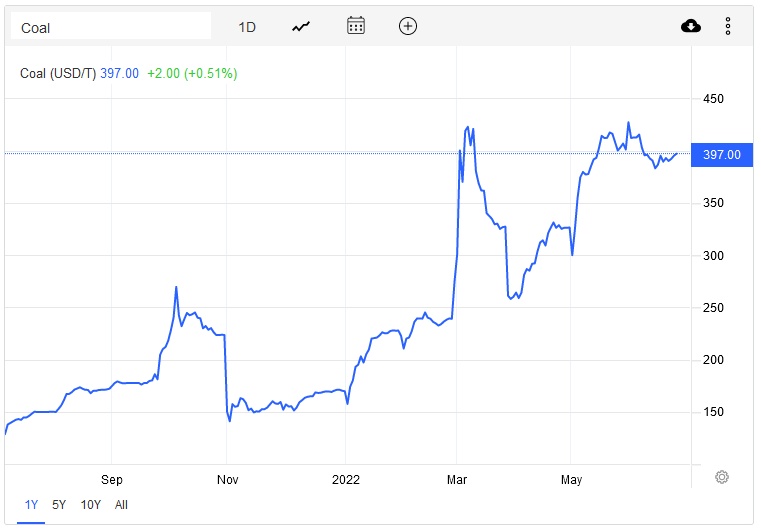Open the 1D interval dropdown

(247, 27)
